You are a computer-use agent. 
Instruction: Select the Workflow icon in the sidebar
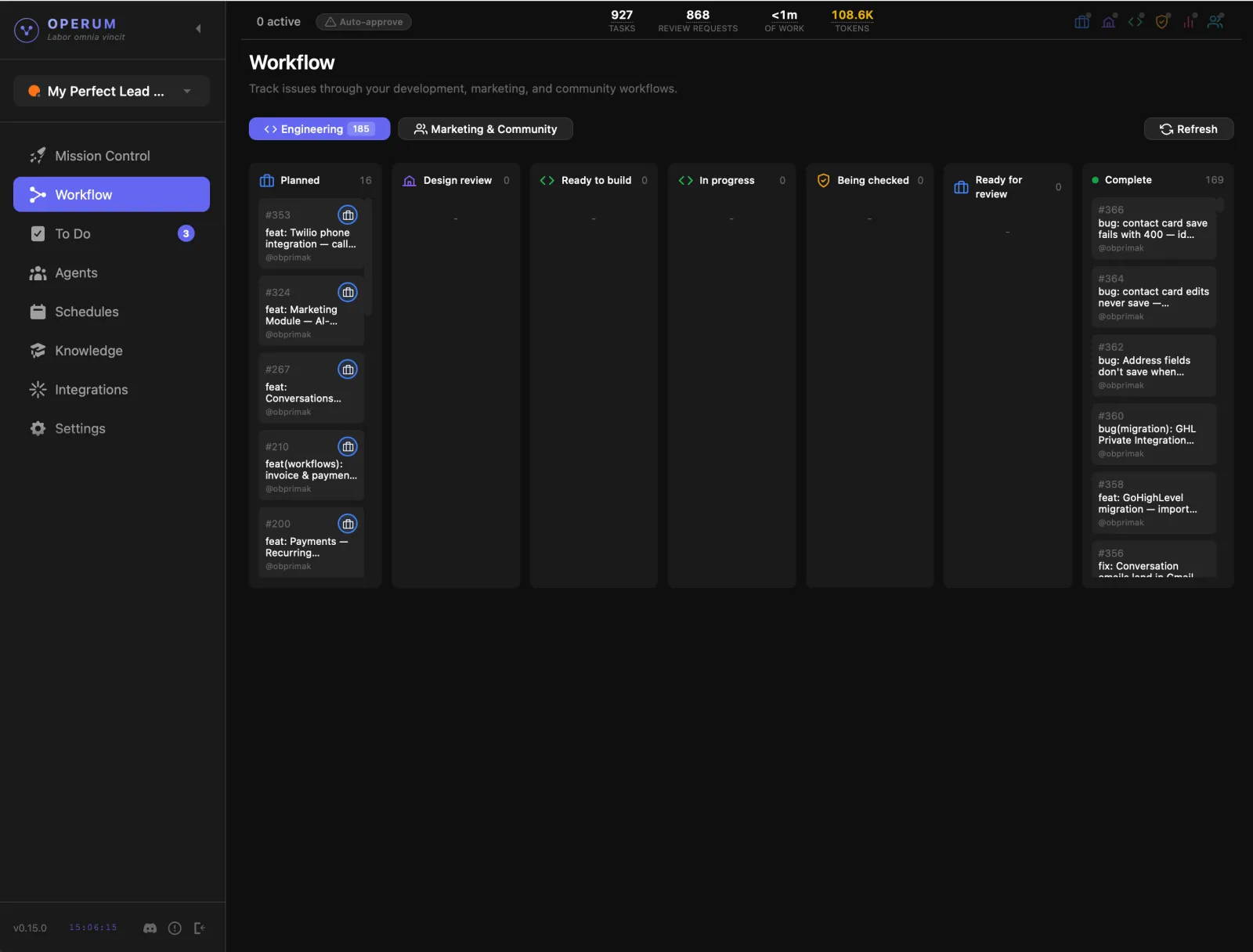click(x=37, y=194)
